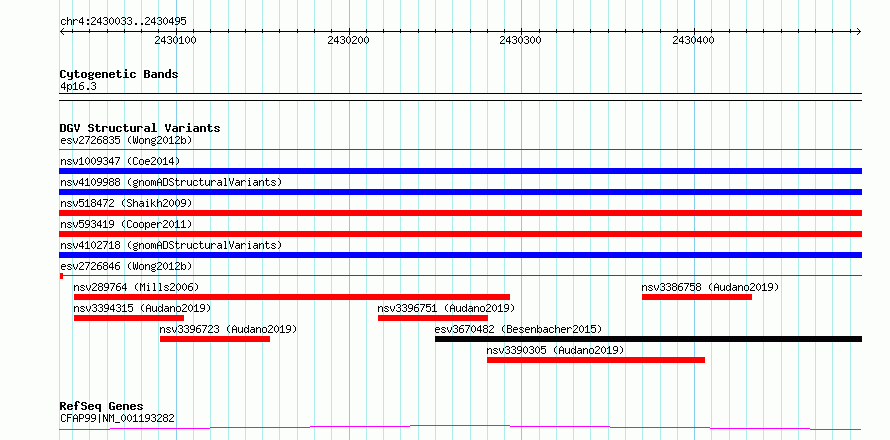Open variant nsv3394315 (Audano2019) label

pyautogui.click(x=142, y=308)
